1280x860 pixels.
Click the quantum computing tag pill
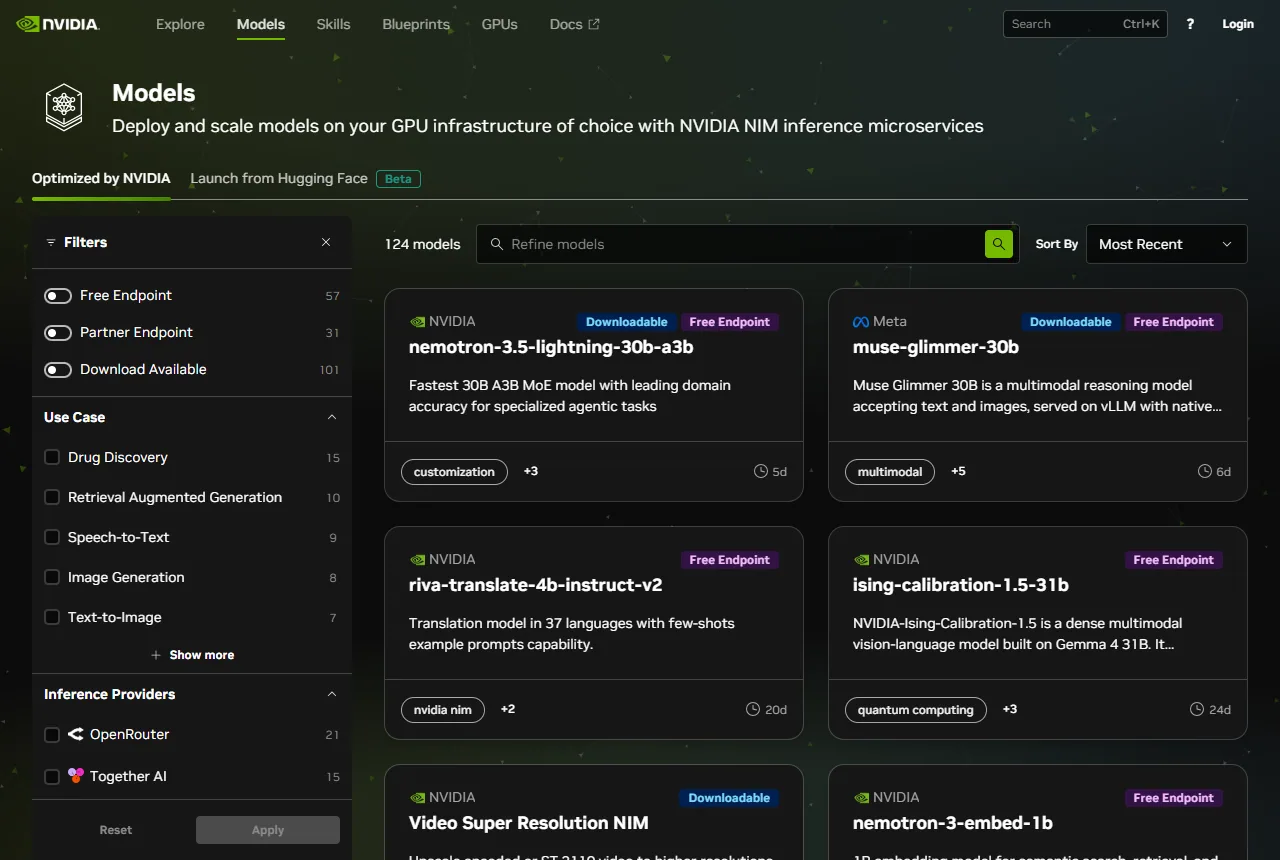(x=915, y=710)
